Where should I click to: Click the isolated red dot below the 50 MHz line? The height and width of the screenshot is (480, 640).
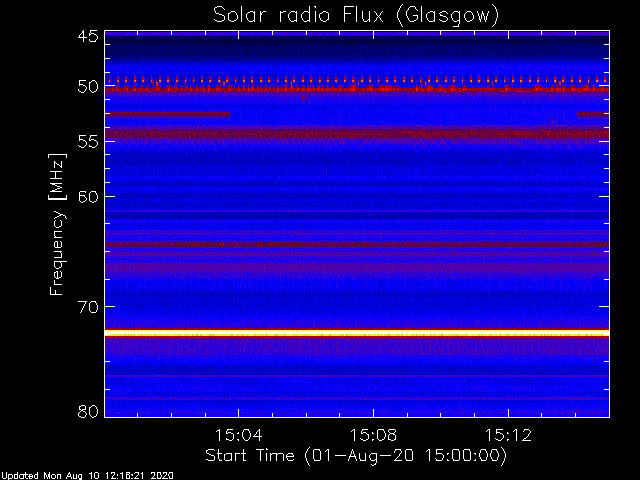point(303,98)
